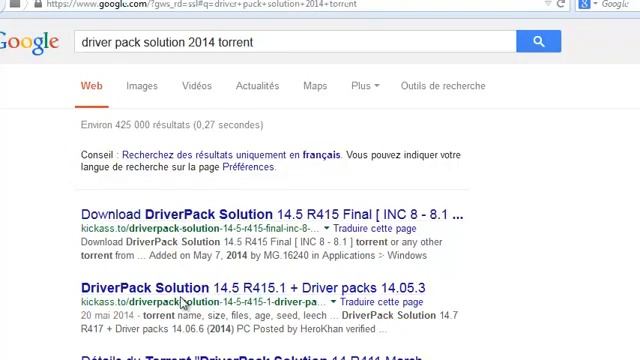Click snippet text 'Added on May 7, 2014'

(198, 256)
